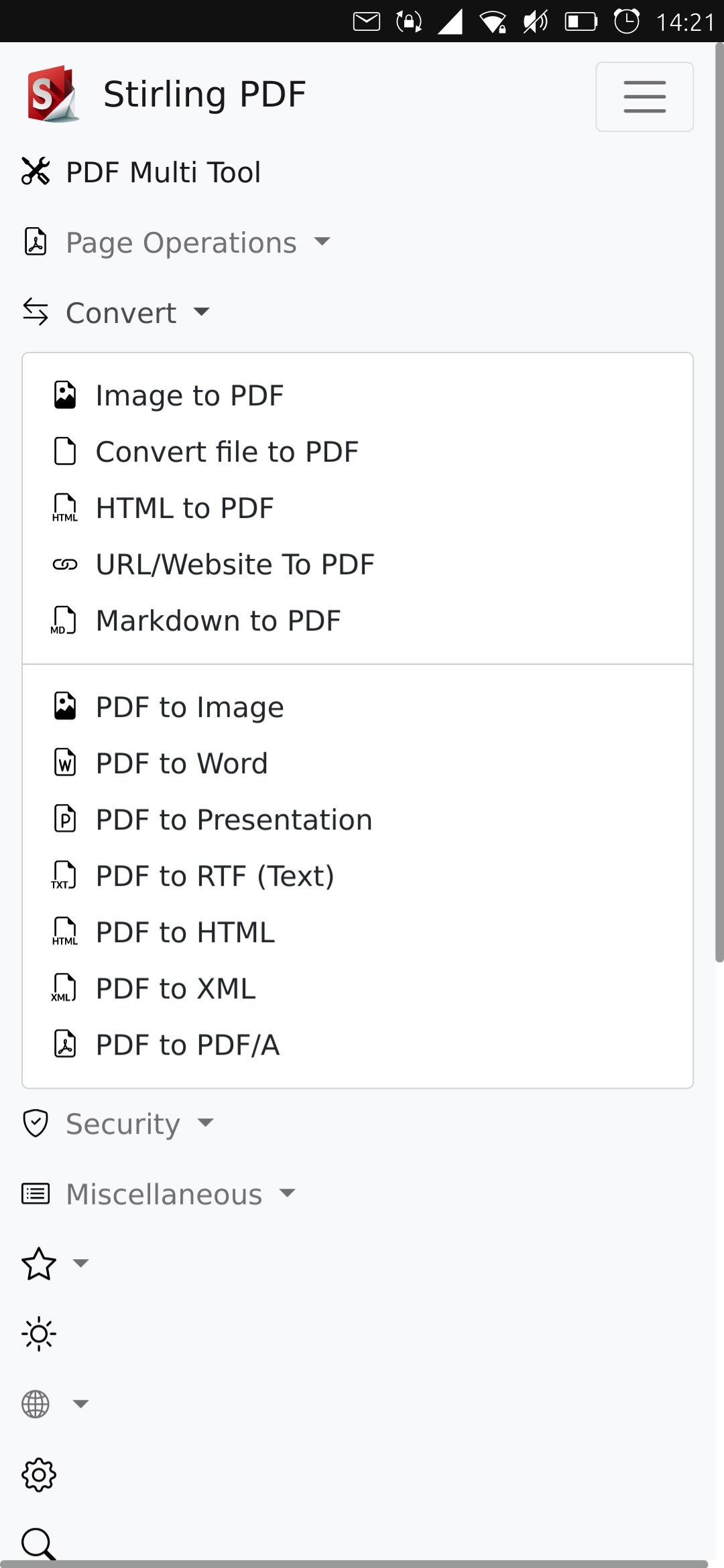Collapse the Convert dropdown menu
This screenshot has width=724, height=1568.
(117, 313)
